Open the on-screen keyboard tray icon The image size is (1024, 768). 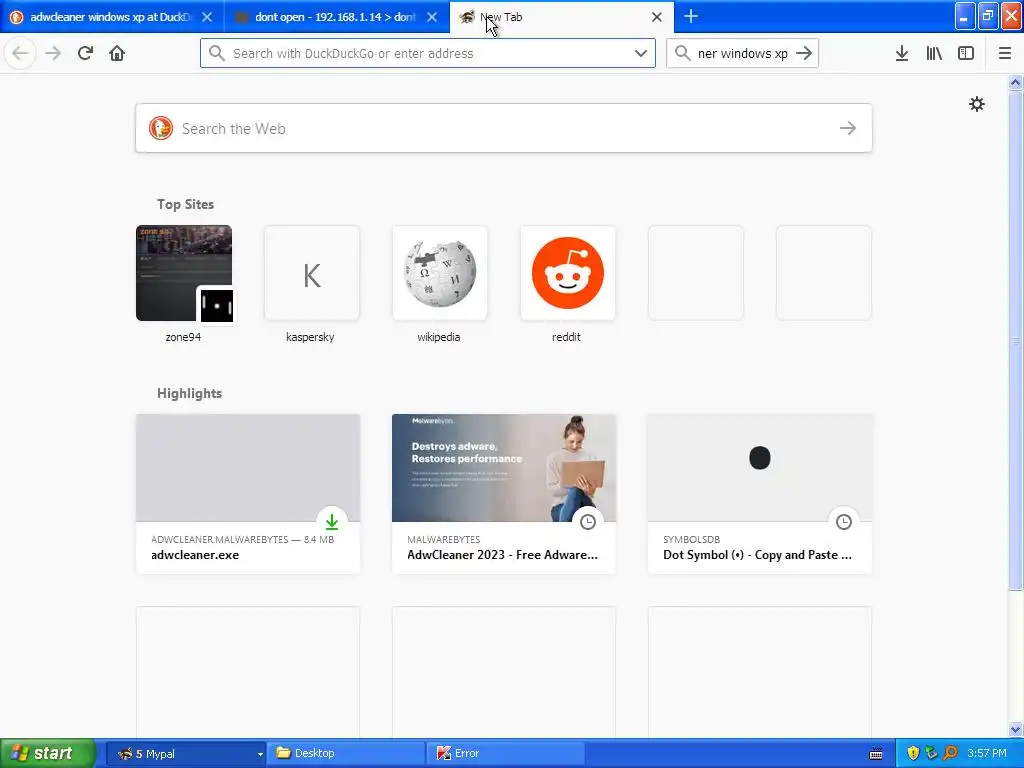[876, 754]
